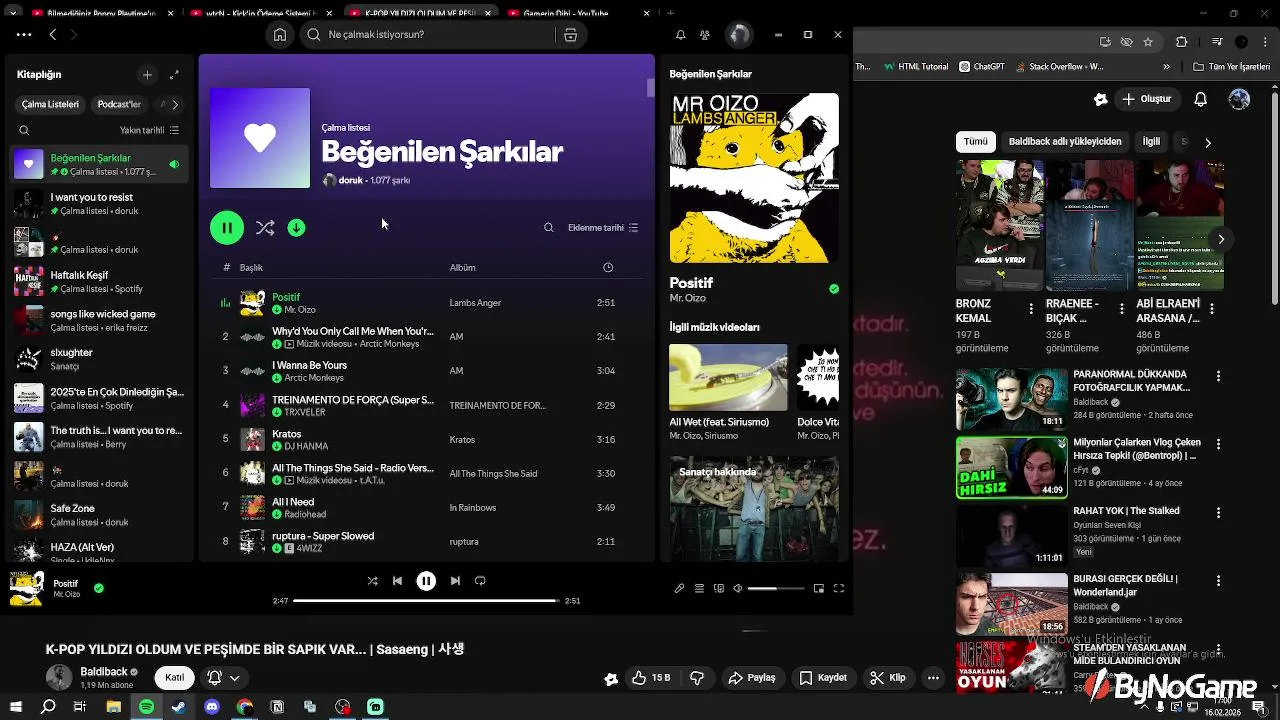Open the lyrics microphone icon in player bar
Viewport: 1280px width, 720px height.
click(x=679, y=589)
